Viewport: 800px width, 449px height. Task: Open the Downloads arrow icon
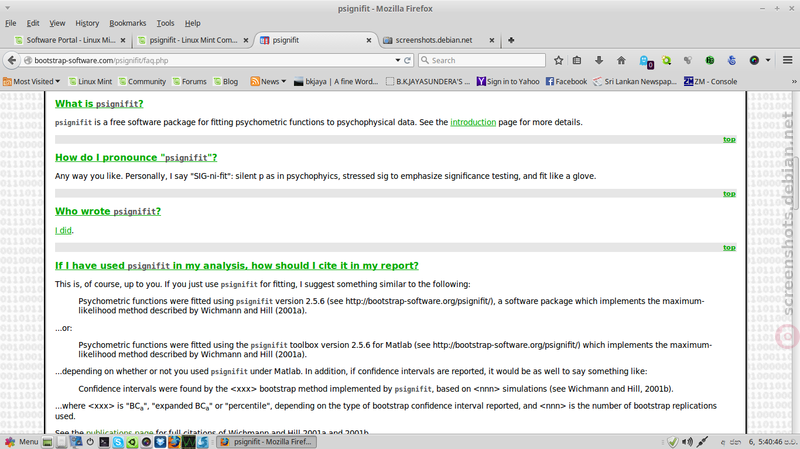pos(599,60)
